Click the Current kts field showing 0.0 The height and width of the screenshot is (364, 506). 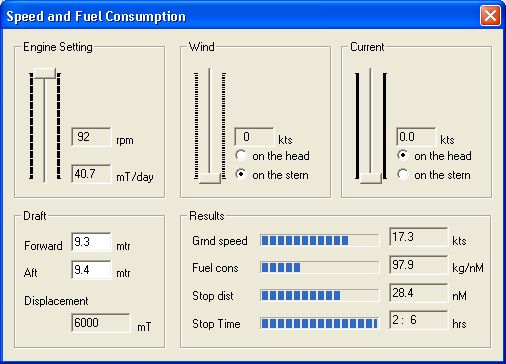416,137
